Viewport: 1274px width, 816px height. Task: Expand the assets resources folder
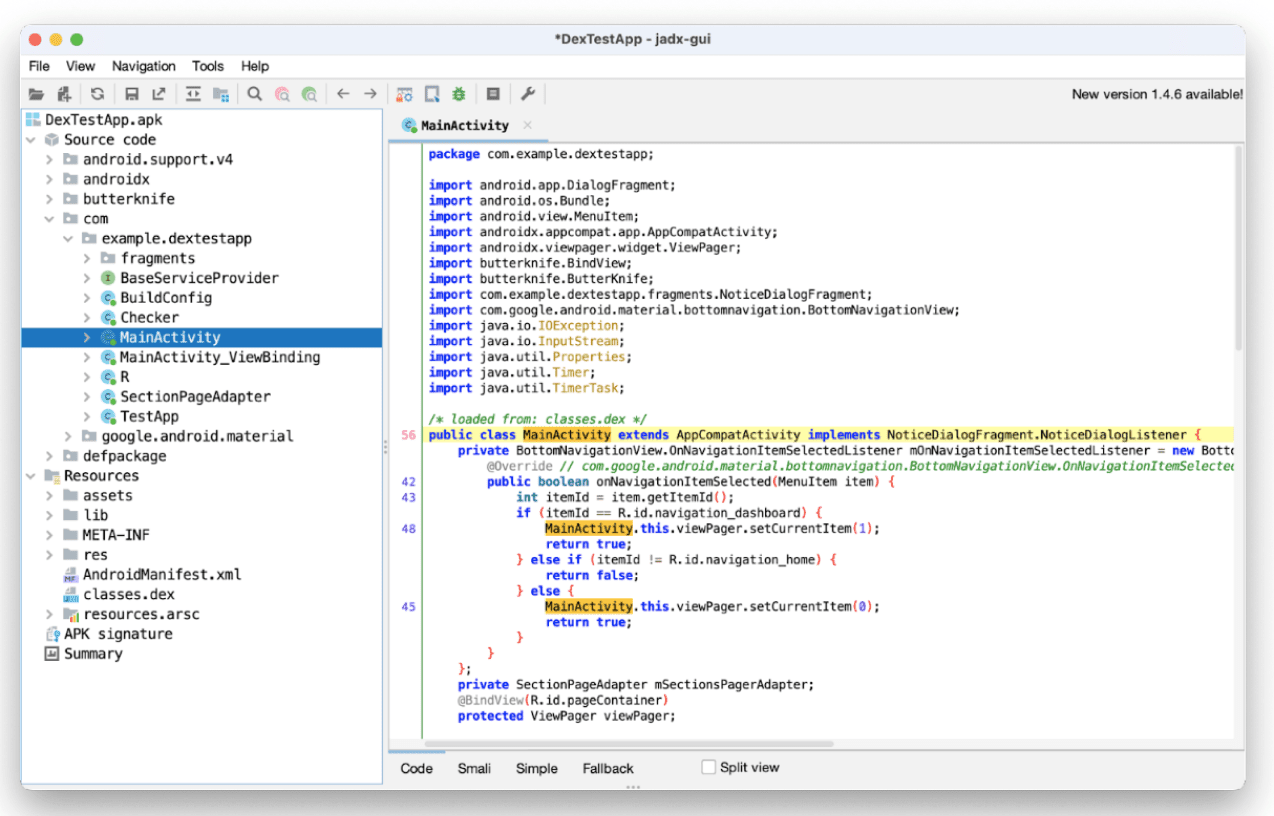click(49, 496)
